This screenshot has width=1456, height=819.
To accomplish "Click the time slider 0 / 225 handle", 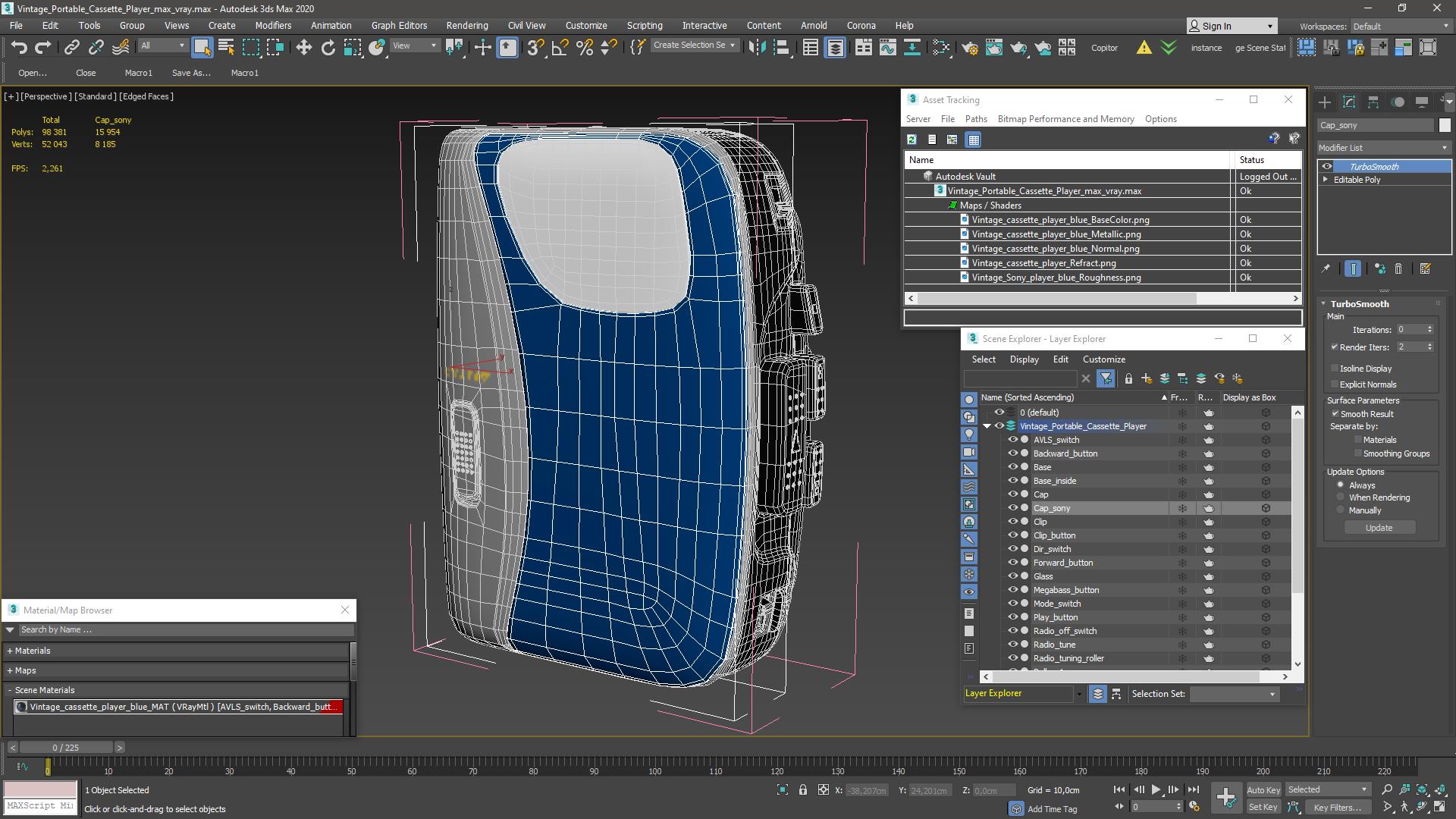I will point(66,748).
